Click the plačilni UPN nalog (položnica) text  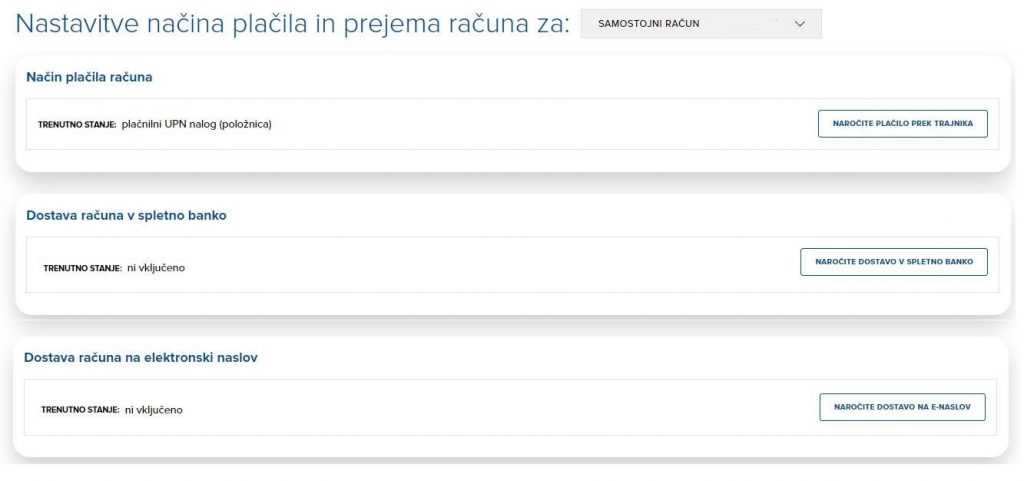click(x=196, y=124)
